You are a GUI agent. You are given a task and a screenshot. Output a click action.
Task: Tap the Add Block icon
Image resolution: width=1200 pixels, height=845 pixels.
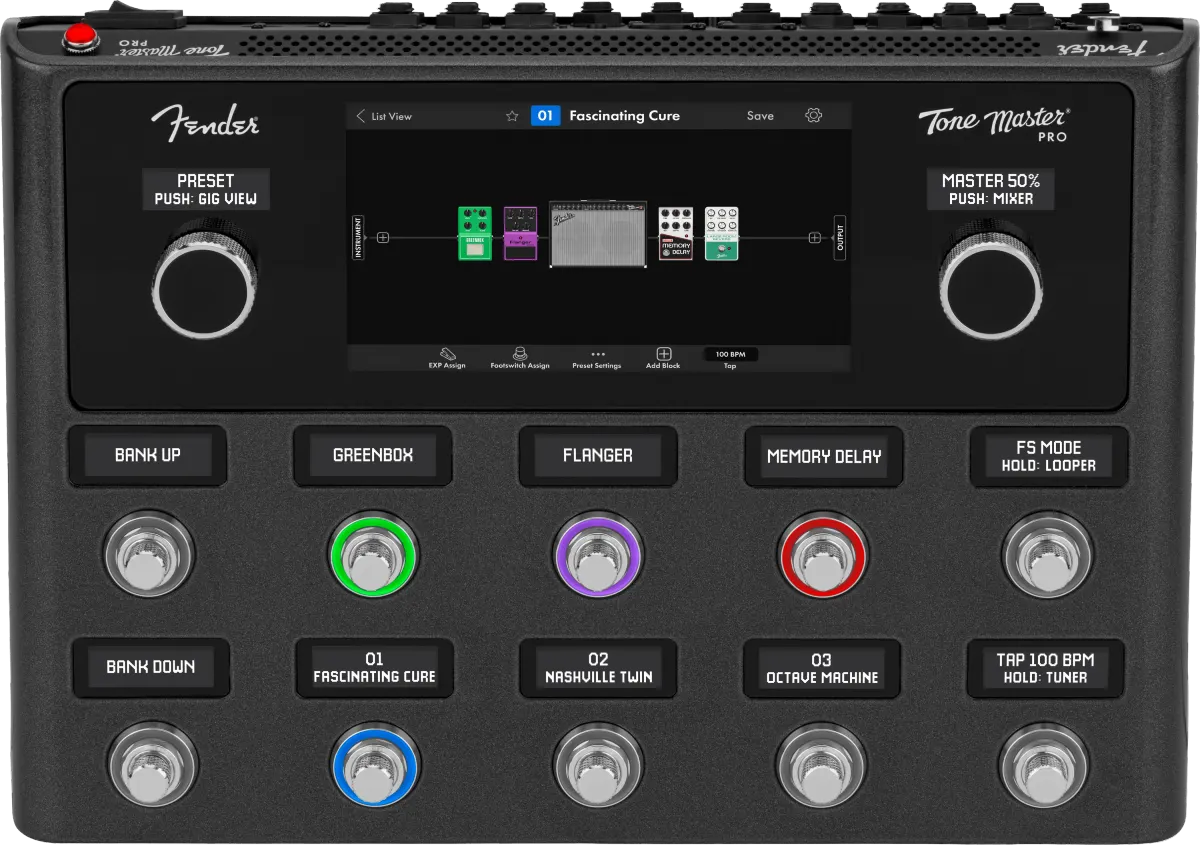(x=663, y=358)
